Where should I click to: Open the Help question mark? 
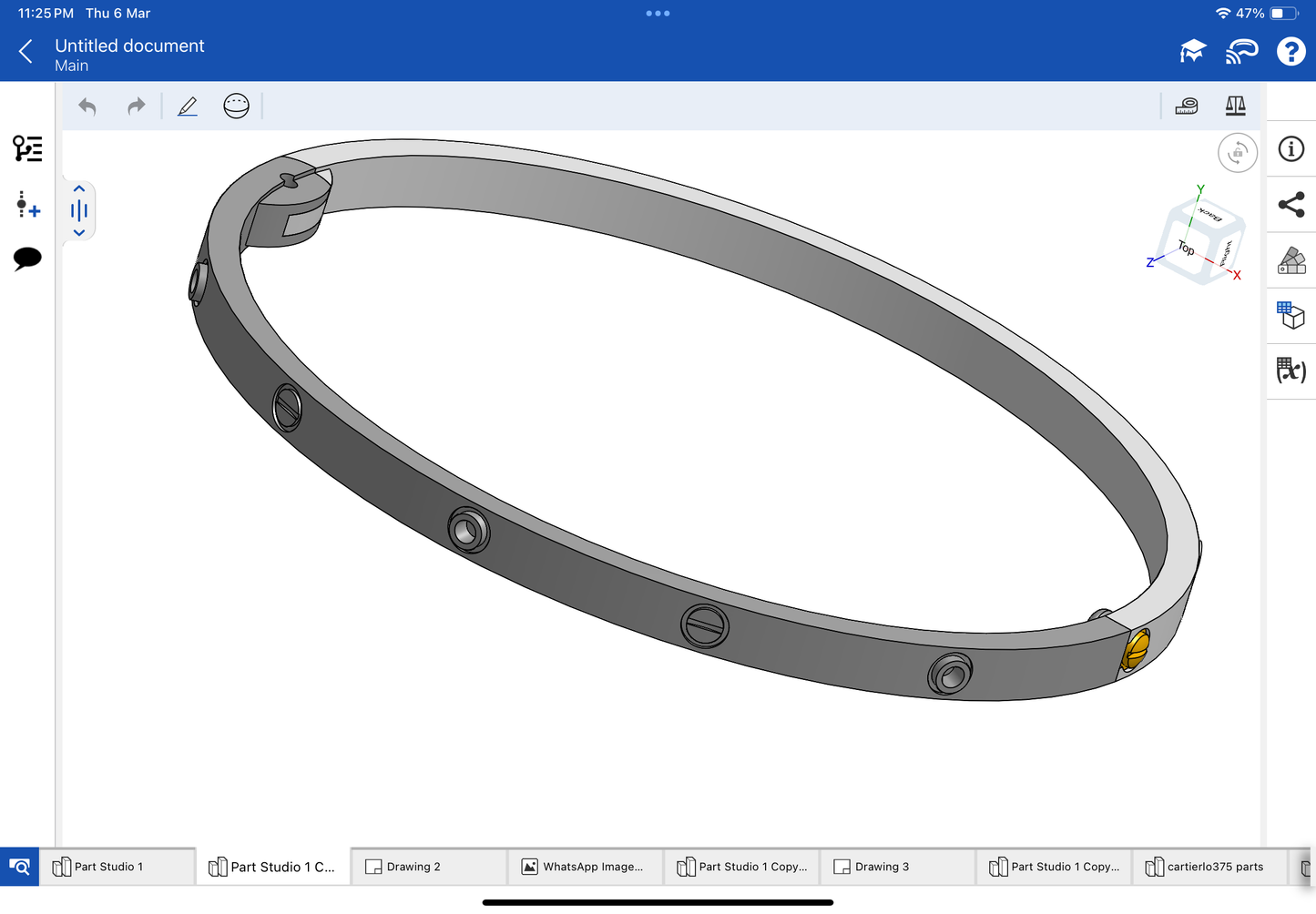[x=1290, y=52]
